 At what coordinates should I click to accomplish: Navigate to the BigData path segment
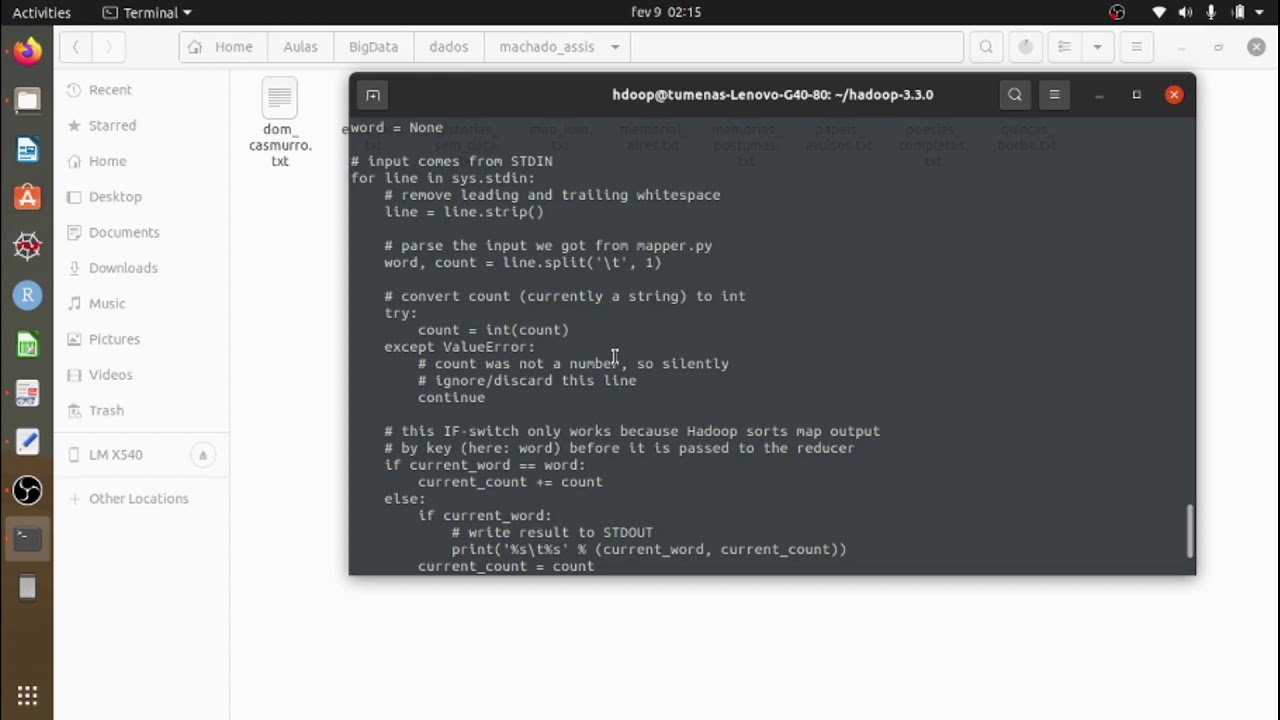coord(373,47)
